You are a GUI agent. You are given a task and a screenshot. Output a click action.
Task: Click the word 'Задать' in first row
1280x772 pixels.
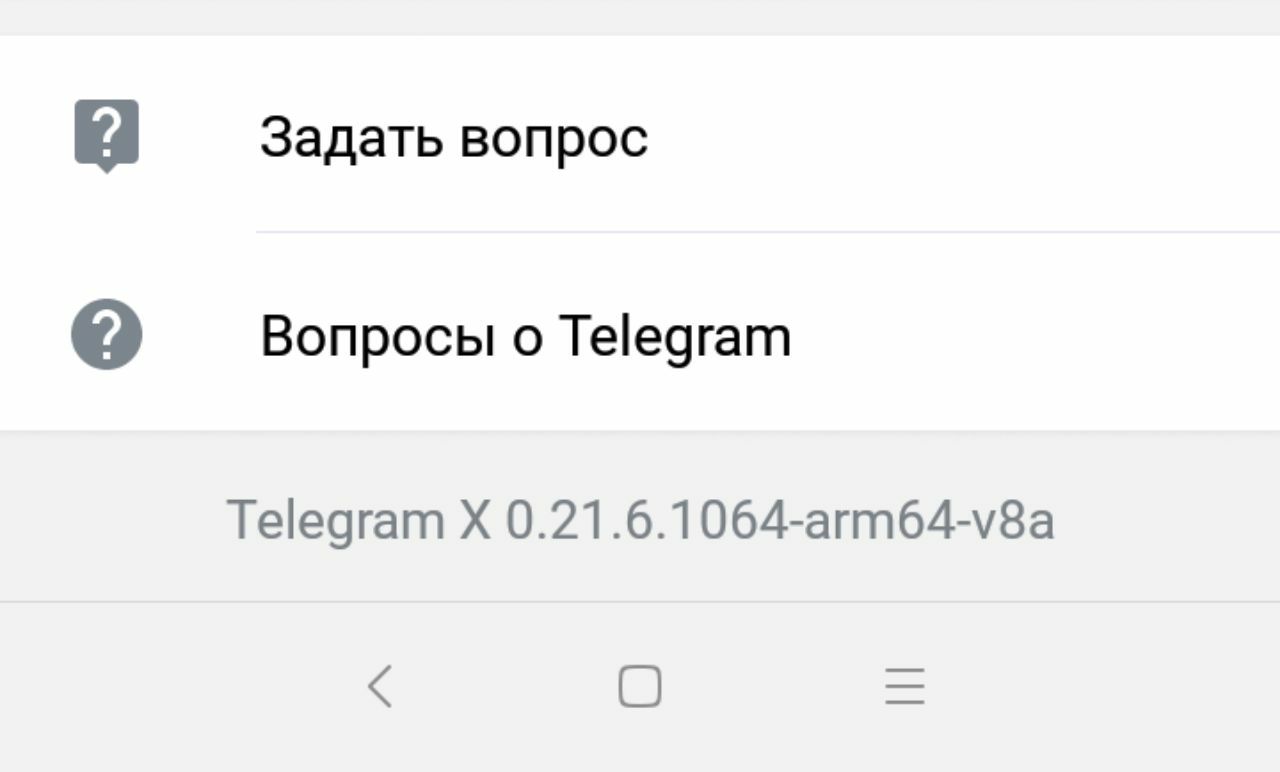(x=350, y=138)
